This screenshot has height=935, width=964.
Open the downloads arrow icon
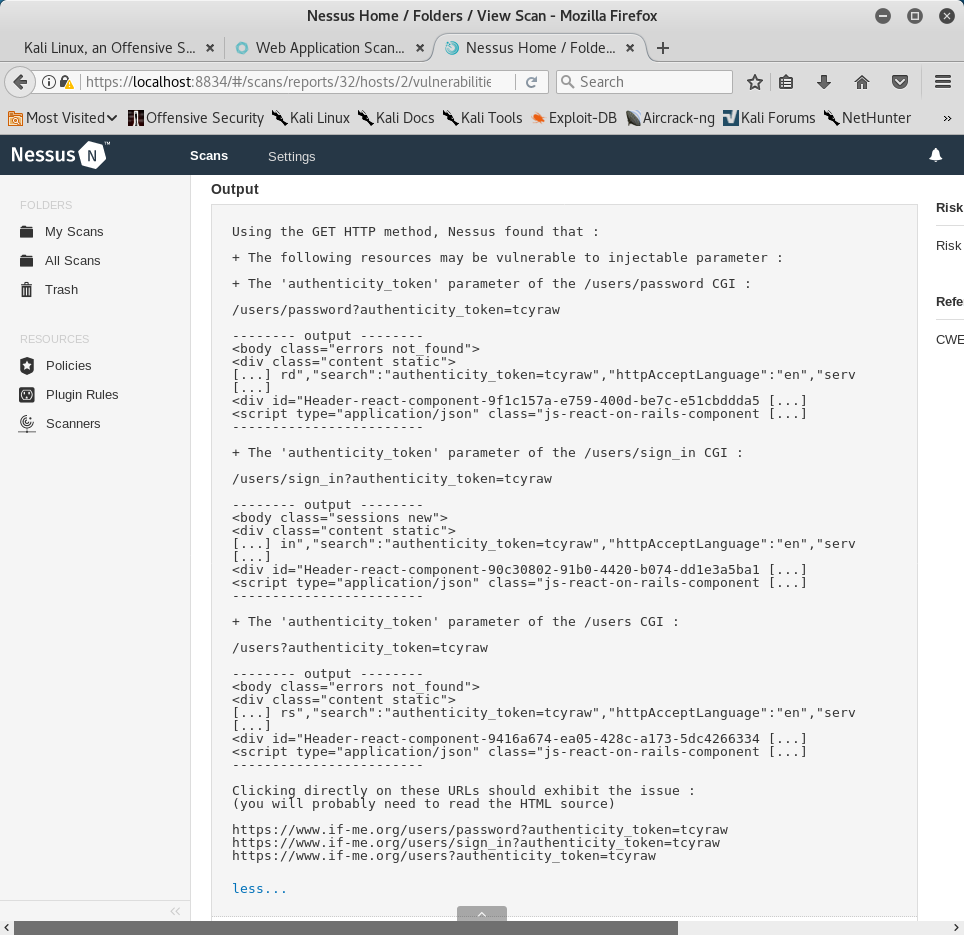click(x=824, y=82)
